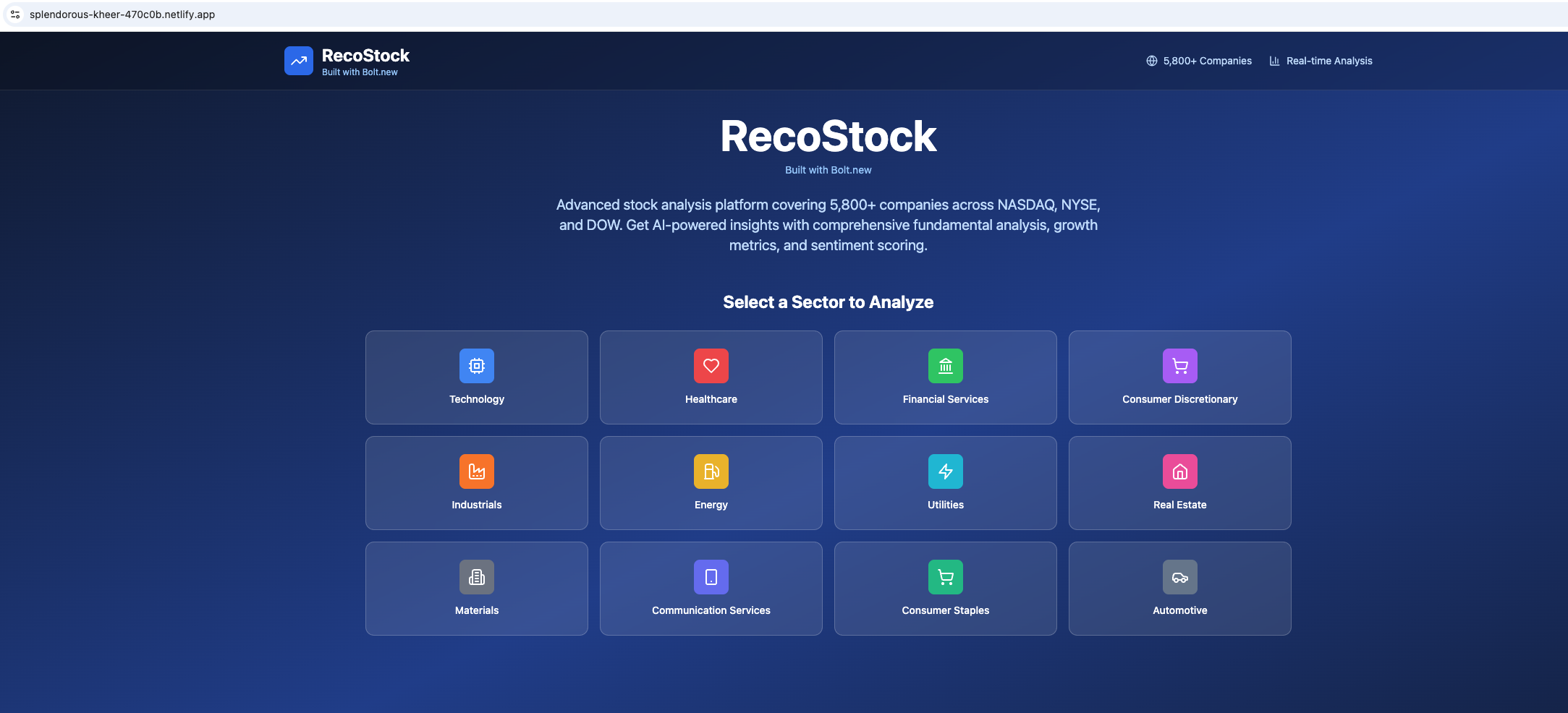Click the Technology chip icon
The height and width of the screenshot is (713, 1568).
(477, 366)
